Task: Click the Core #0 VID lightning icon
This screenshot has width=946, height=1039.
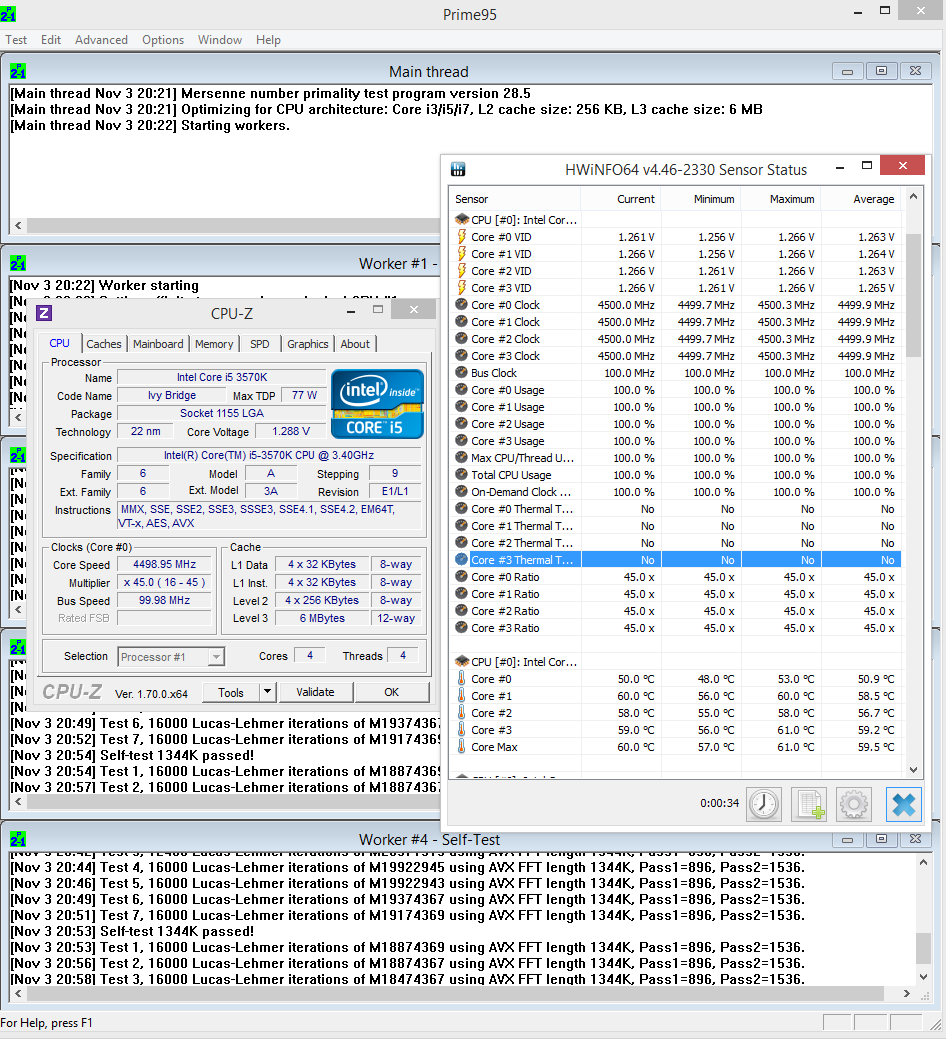Action: pos(462,237)
